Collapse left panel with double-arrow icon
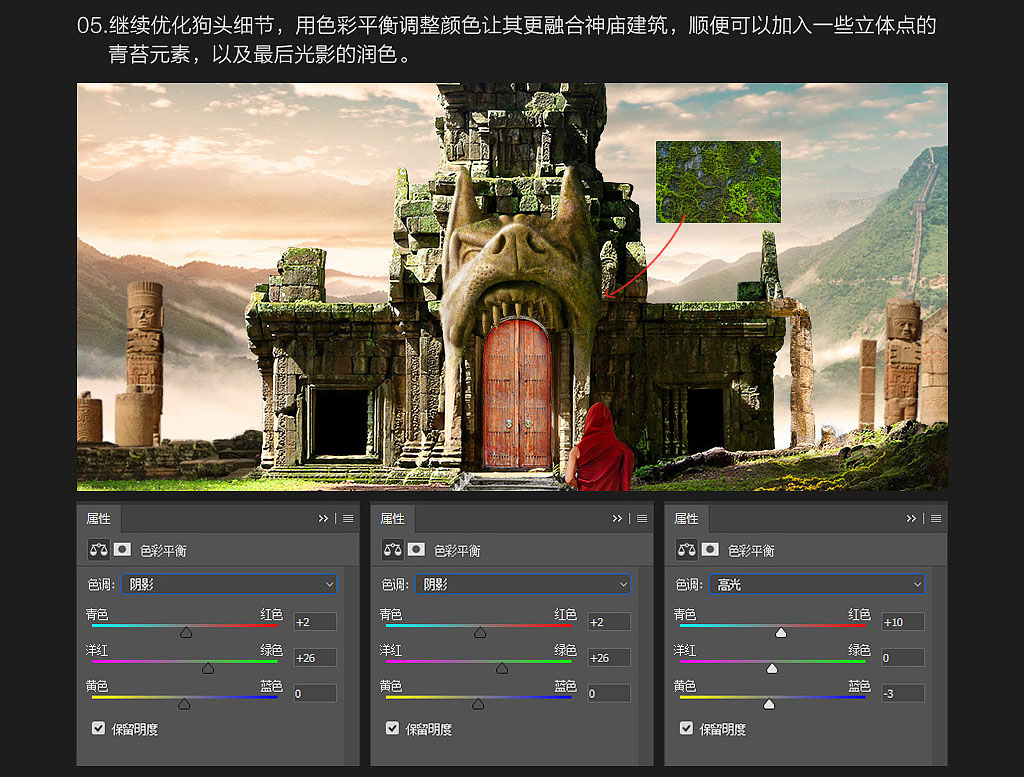Image resolution: width=1024 pixels, height=777 pixels. click(x=323, y=518)
